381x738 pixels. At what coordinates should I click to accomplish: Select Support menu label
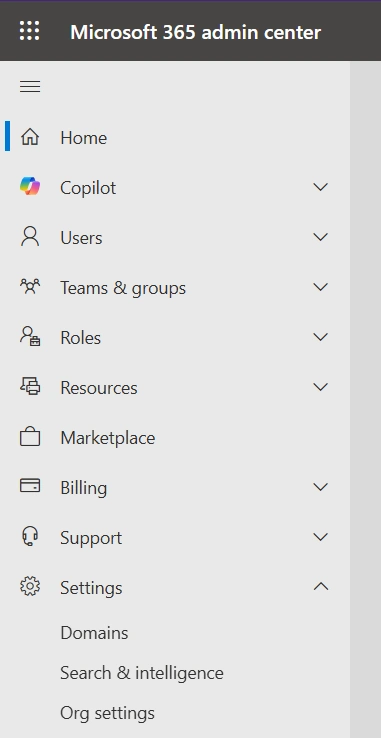[91, 538]
